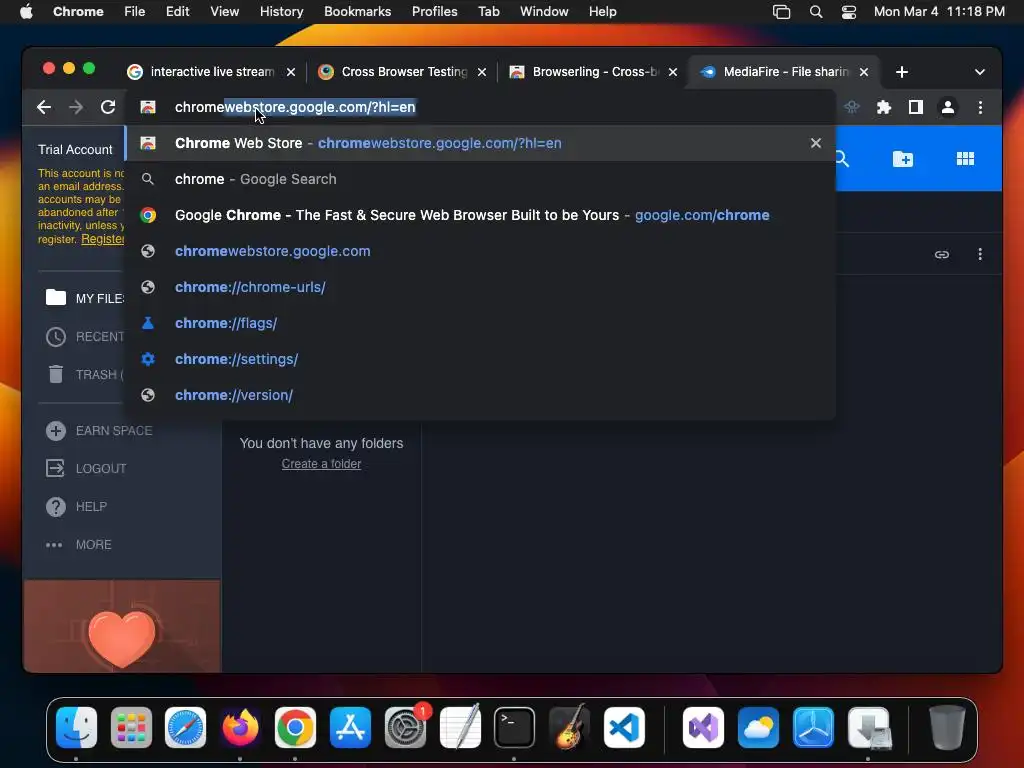Open the Chrome profile avatar

pyautogui.click(x=948, y=107)
